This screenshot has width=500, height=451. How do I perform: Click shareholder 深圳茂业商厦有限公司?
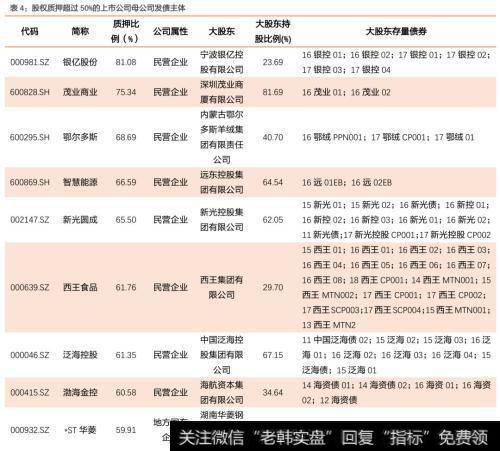(x=222, y=92)
